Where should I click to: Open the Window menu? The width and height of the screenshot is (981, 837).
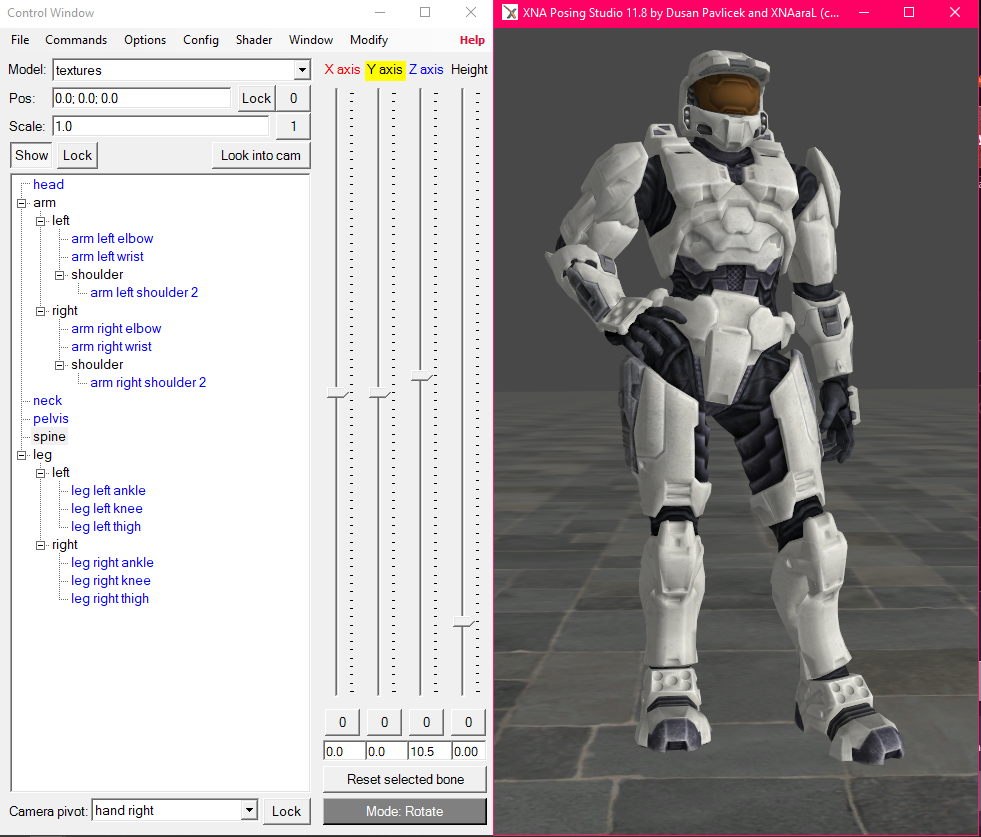[x=310, y=40]
